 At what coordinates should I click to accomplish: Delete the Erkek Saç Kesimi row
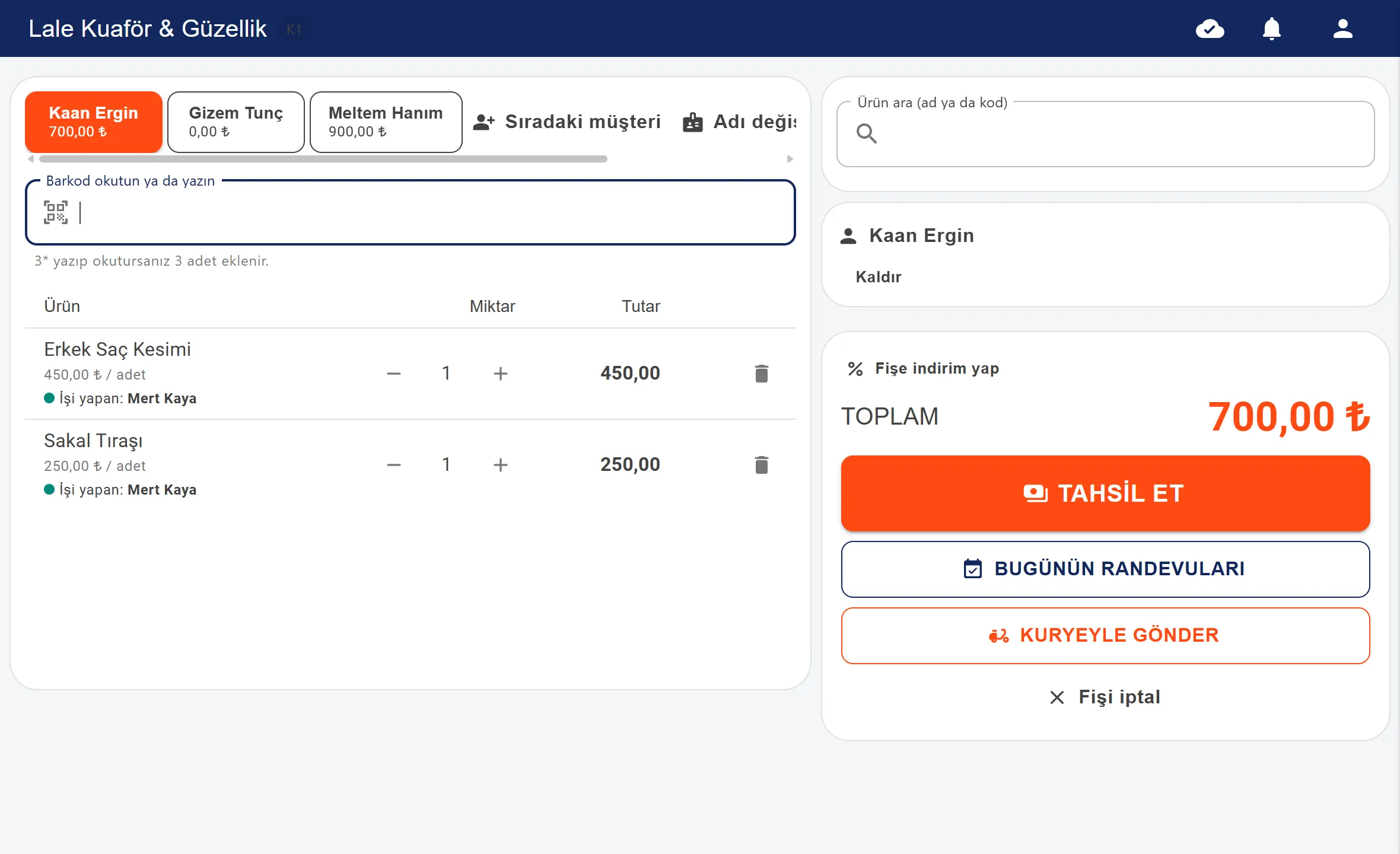pos(762,373)
